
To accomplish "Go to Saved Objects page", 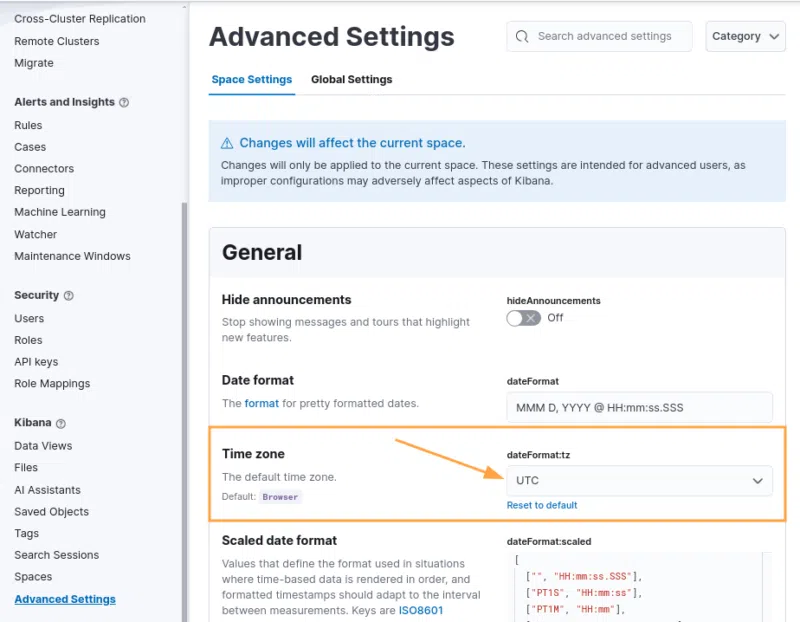I will tap(51, 512).
